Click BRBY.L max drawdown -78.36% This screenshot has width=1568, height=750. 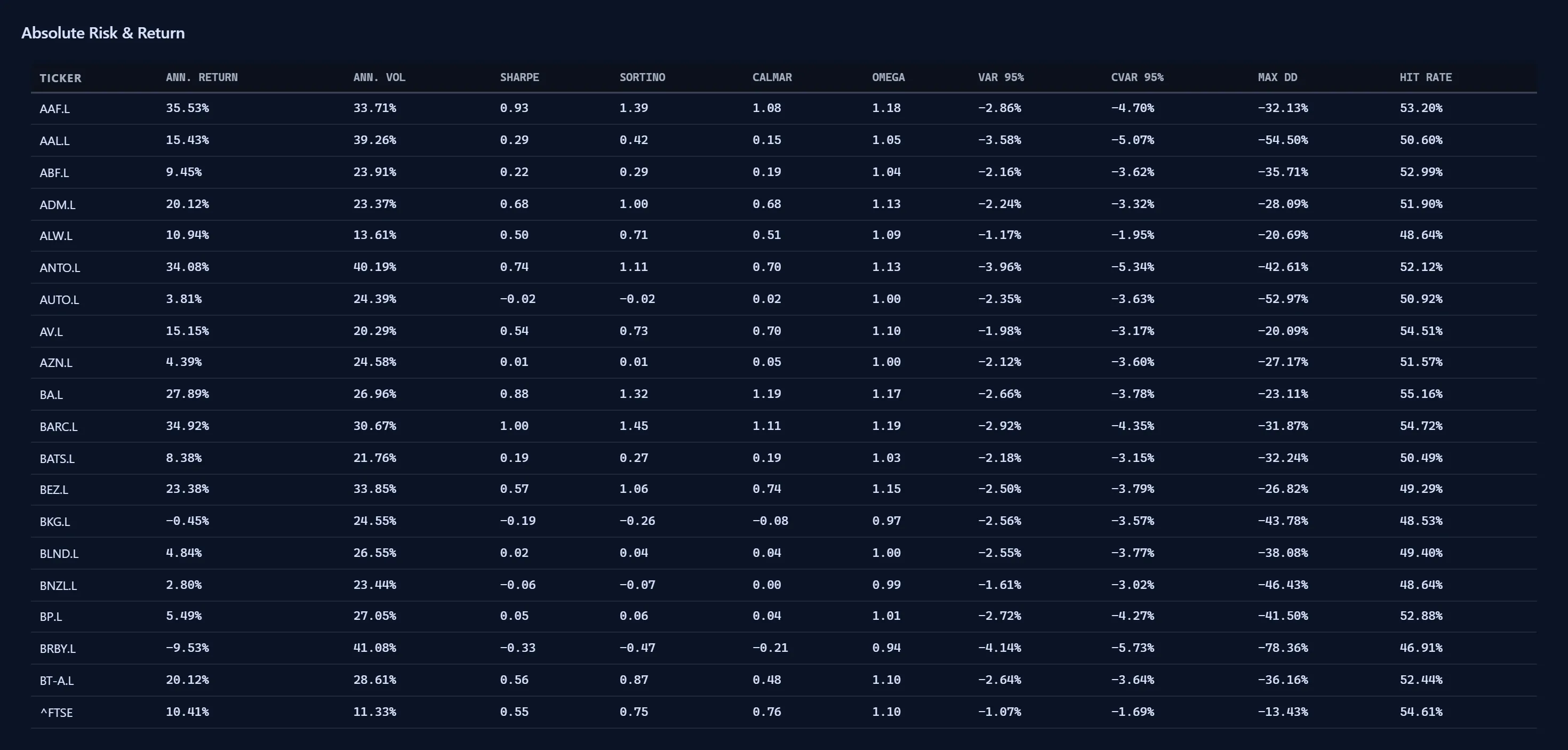1283,648
